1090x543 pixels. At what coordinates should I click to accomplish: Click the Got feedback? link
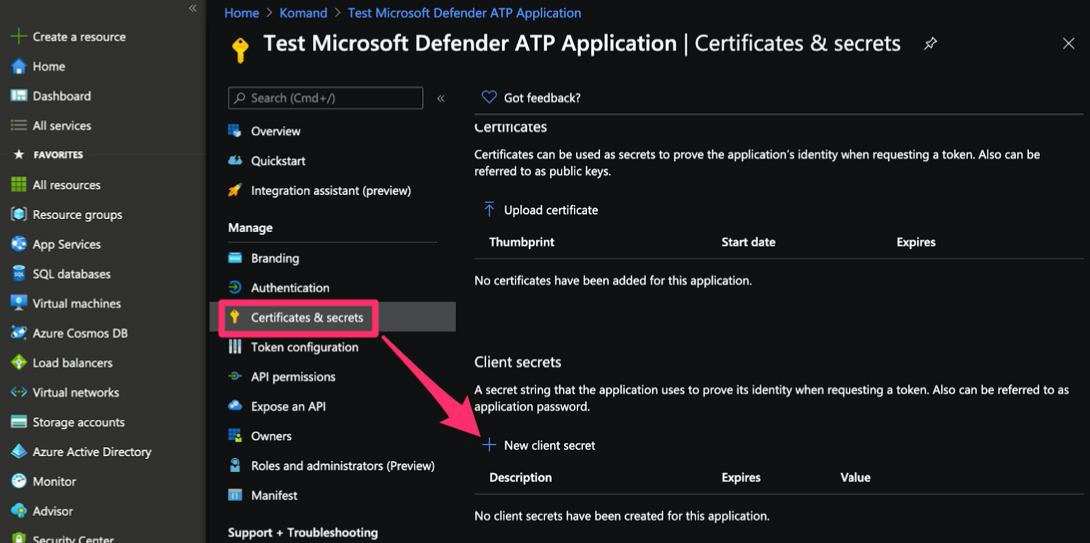coord(531,98)
